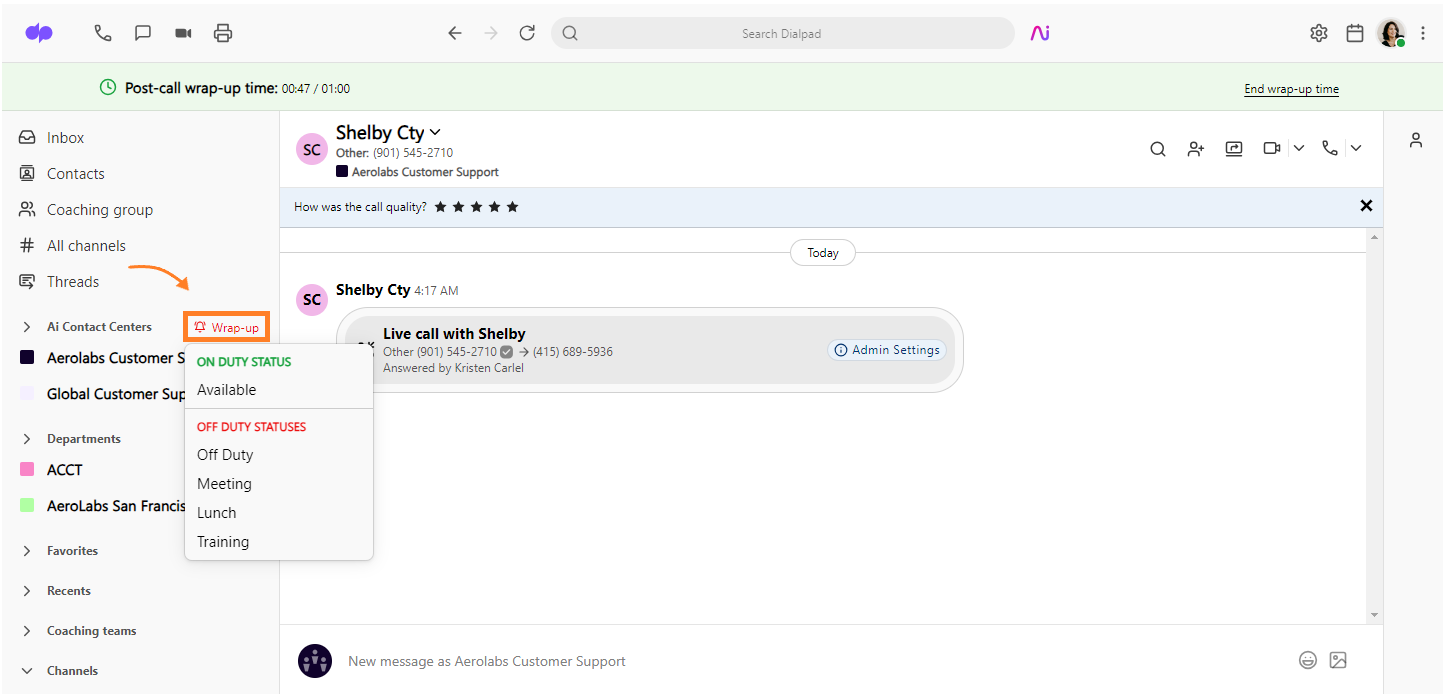
Task: Open the three-dot more menu
Action: click(1423, 33)
